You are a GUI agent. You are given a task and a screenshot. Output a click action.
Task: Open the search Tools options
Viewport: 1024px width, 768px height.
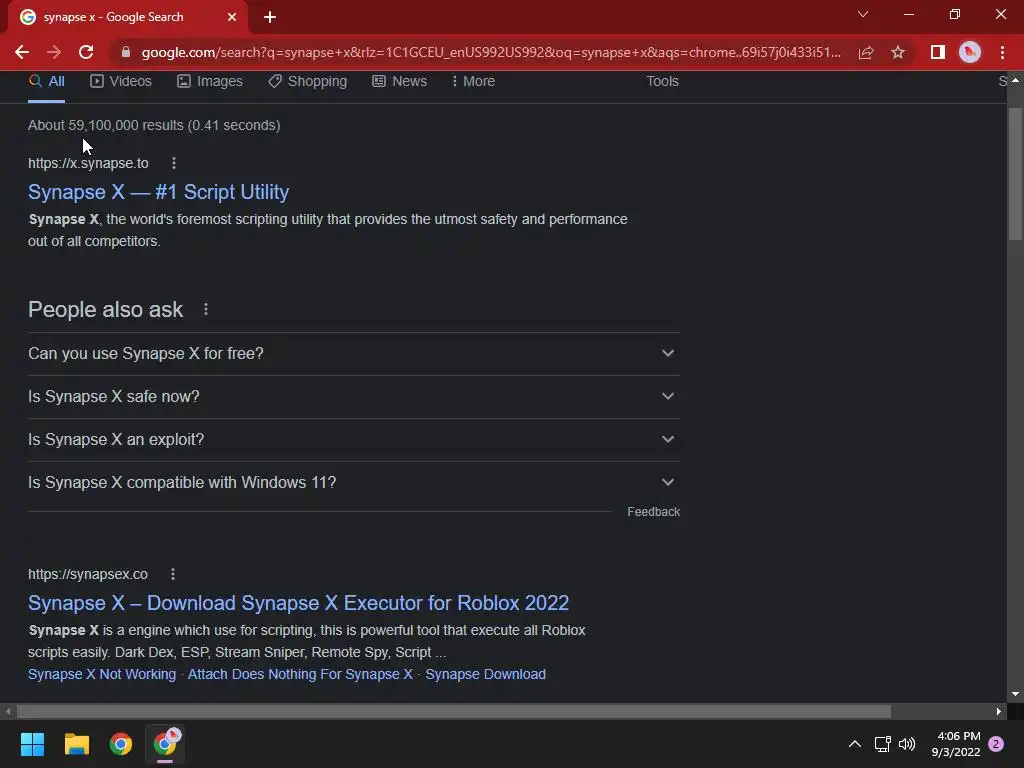662,81
